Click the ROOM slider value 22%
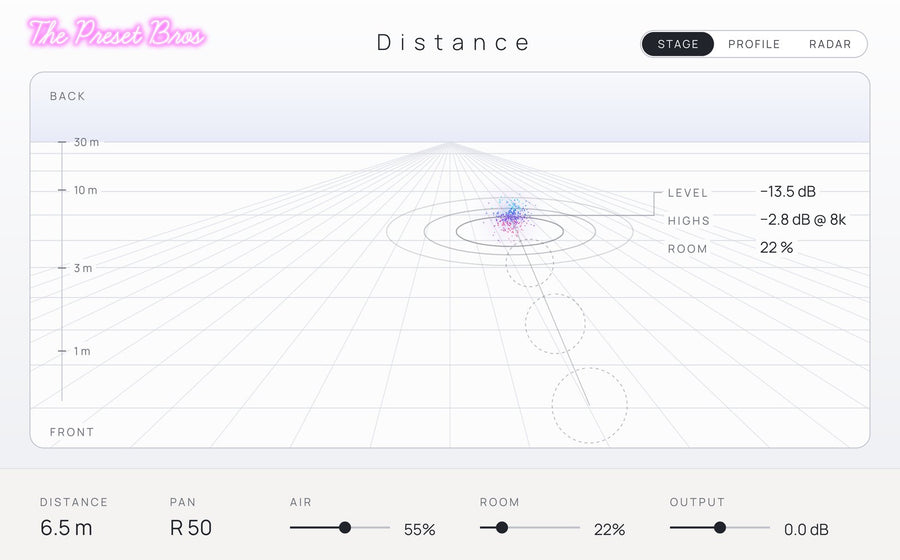This screenshot has width=900, height=560. tap(610, 530)
